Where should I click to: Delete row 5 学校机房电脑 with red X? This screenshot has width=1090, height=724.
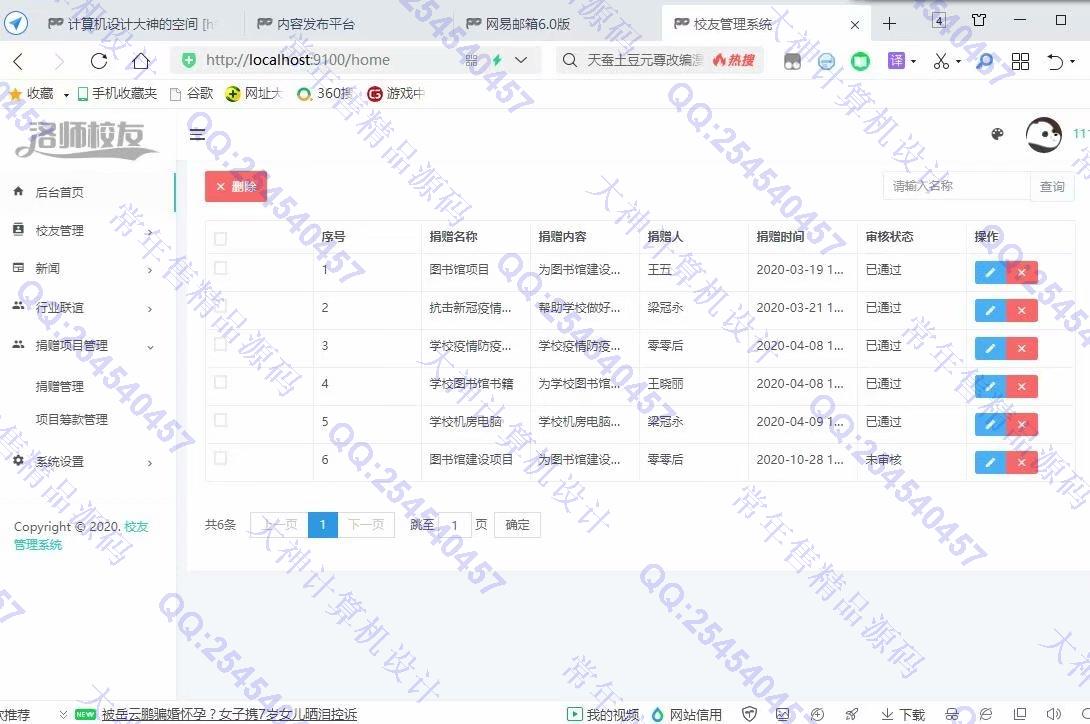1022,424
